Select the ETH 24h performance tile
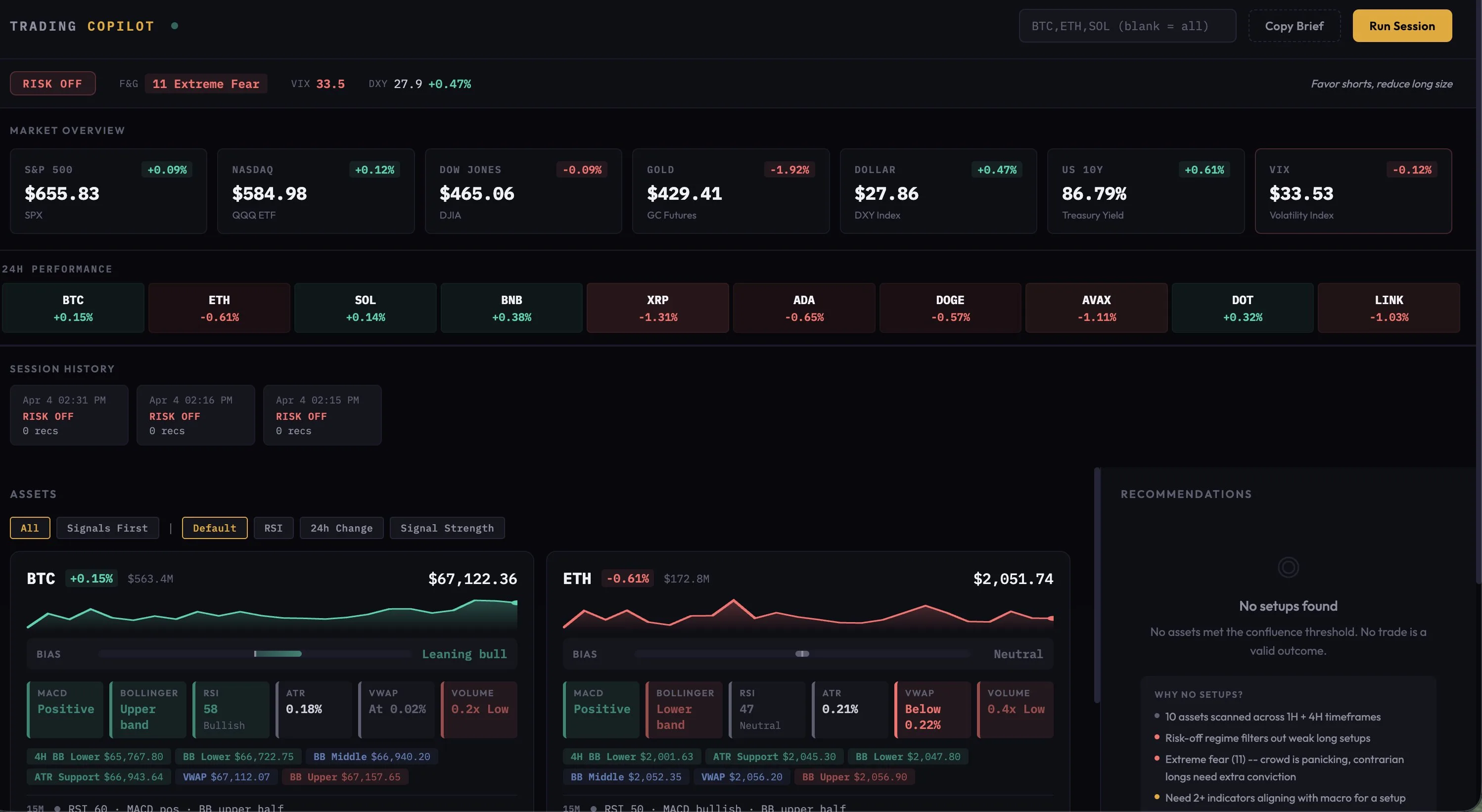The height and width of the screenshot is (812, 1482). click(219, 308)
